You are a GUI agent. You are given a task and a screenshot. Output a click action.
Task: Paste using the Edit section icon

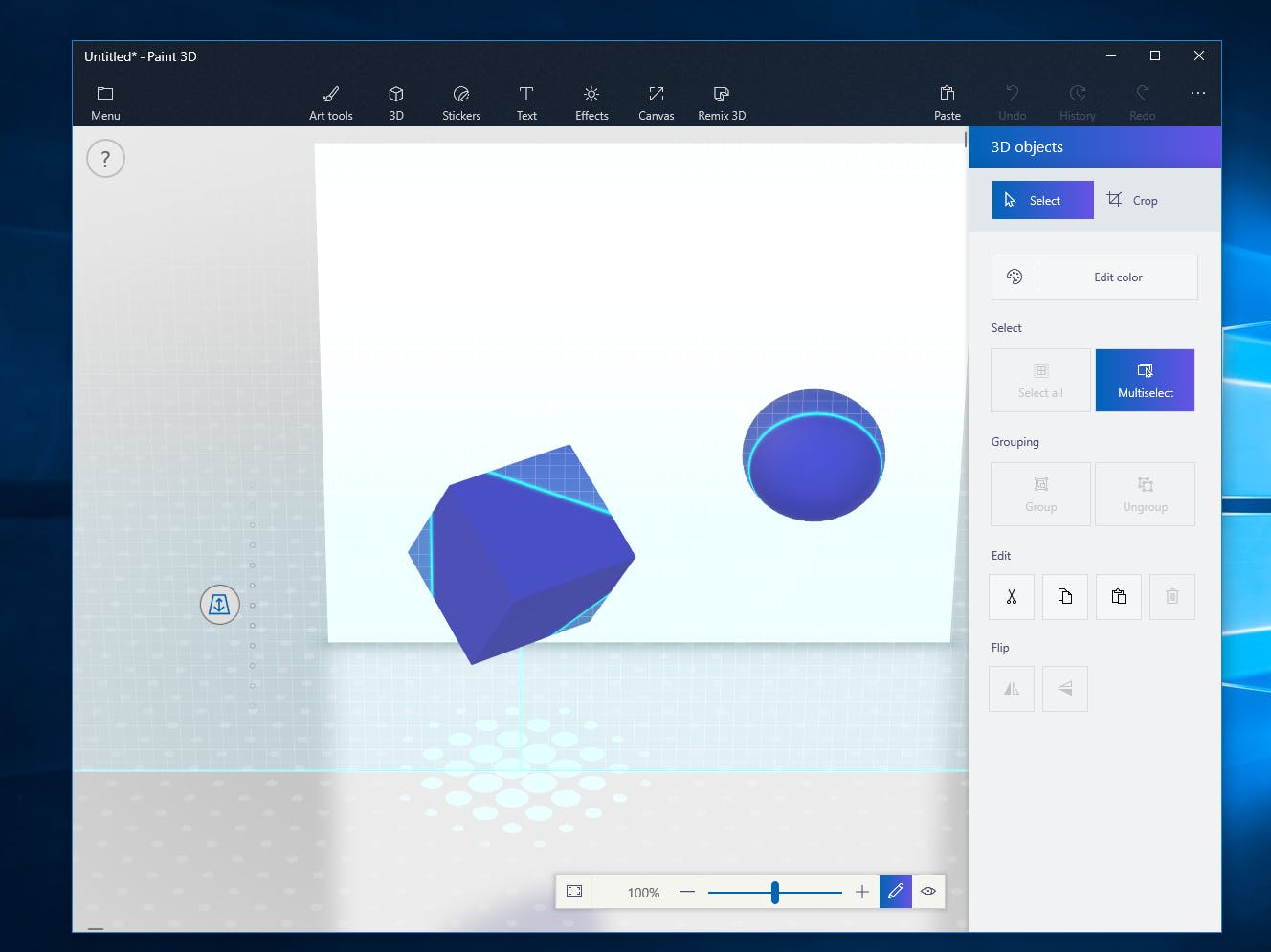pyautogui.click(x=1119, y=597)
